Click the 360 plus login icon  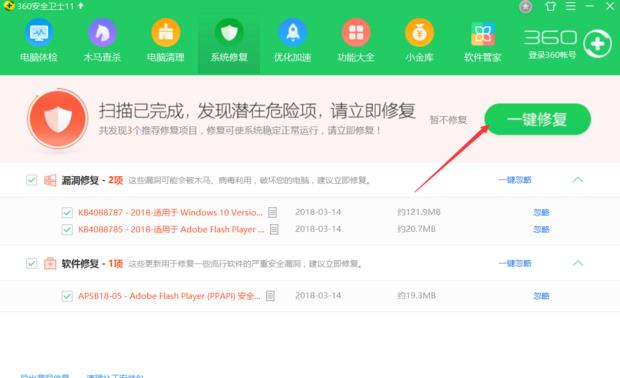point(597,43)
